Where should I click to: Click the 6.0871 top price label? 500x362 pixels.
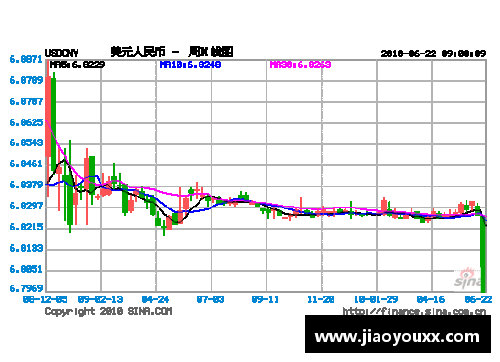pyautogui.click(x=26, y=60)
